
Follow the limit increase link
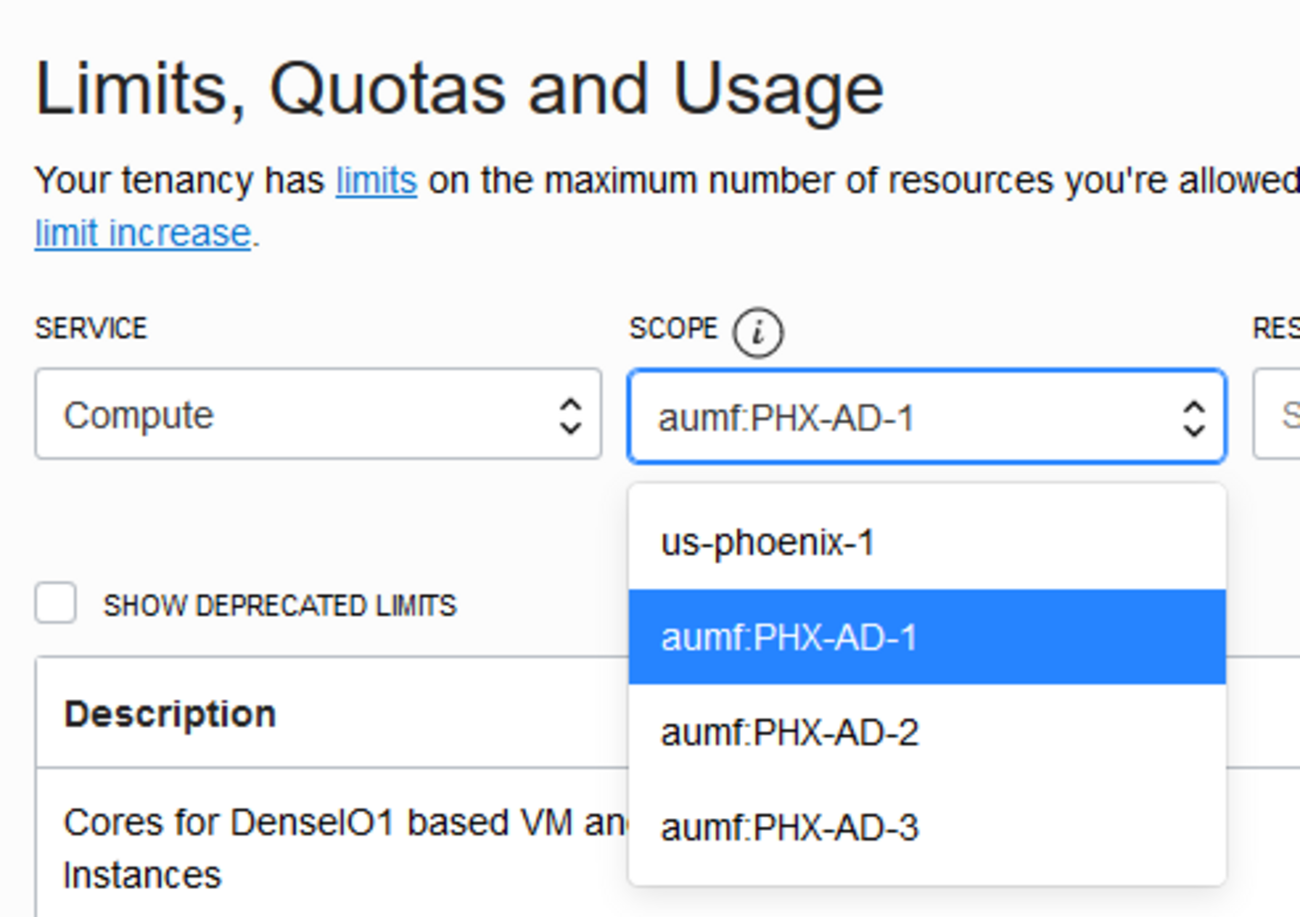pos(142,233)
